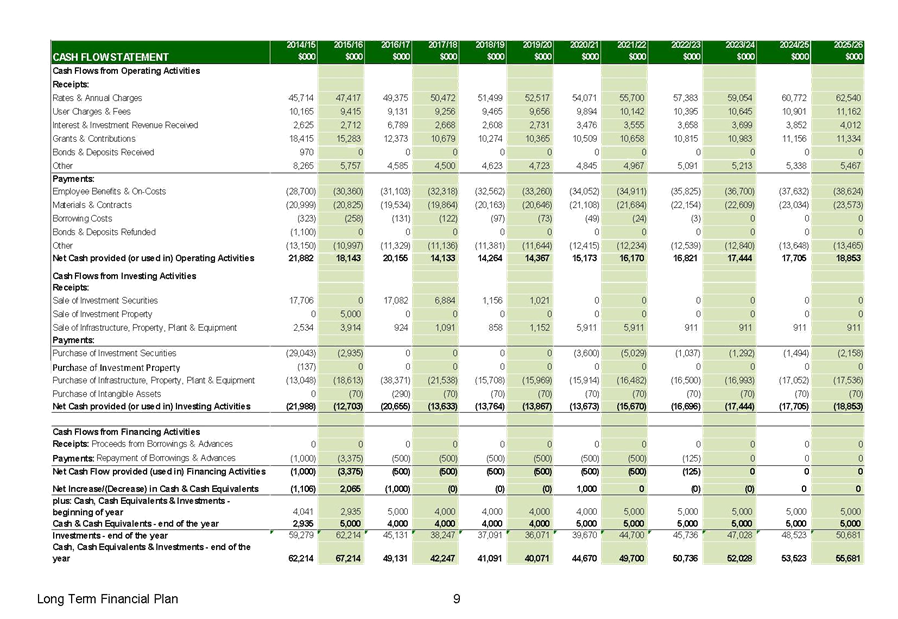Viewport: 898px width, 619px height.
Task: Click page number 9 in the footer
Action: pos(455,599)
